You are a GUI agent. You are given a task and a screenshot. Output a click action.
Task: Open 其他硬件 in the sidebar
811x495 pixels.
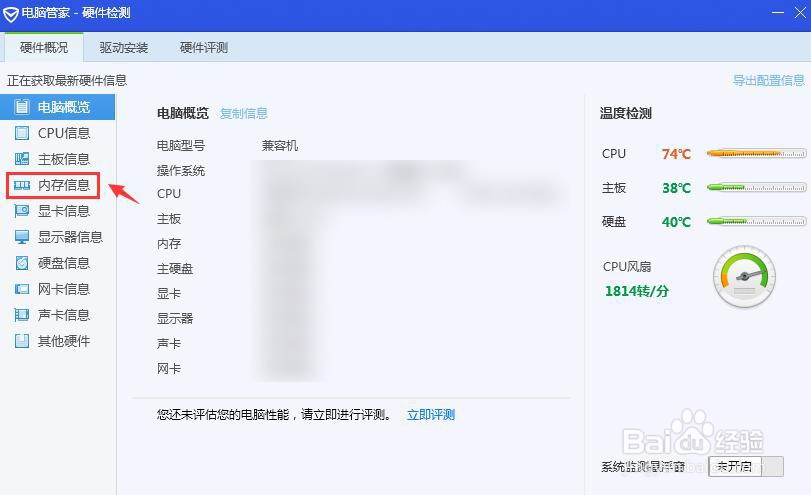point(57,341)
